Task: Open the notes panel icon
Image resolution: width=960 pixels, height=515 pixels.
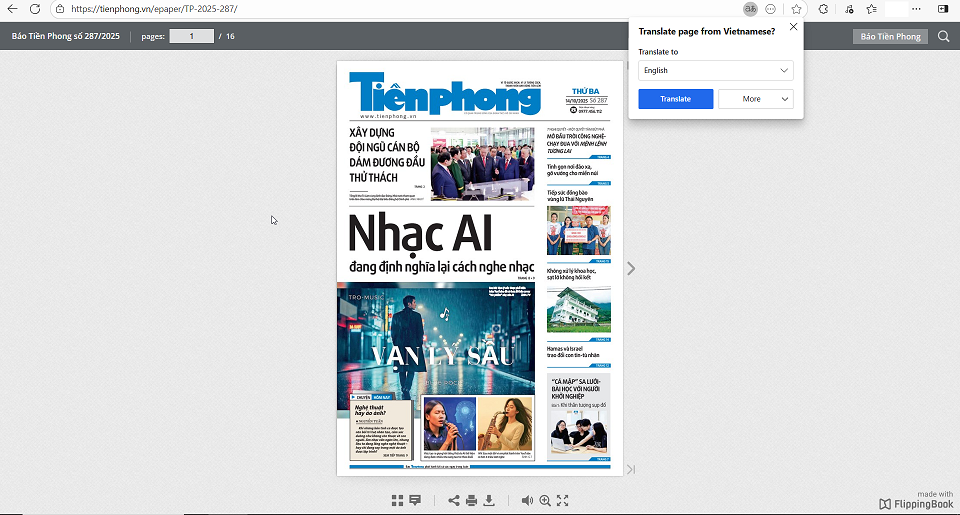Action: click(x=415, y=500)
